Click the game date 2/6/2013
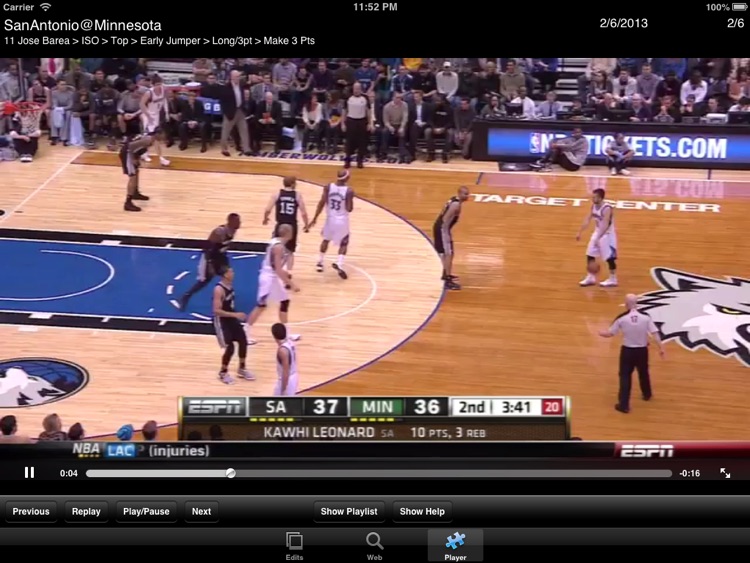The width and height of the screenshot is (750, 563). pyautogui.click(x=624, y=23)
